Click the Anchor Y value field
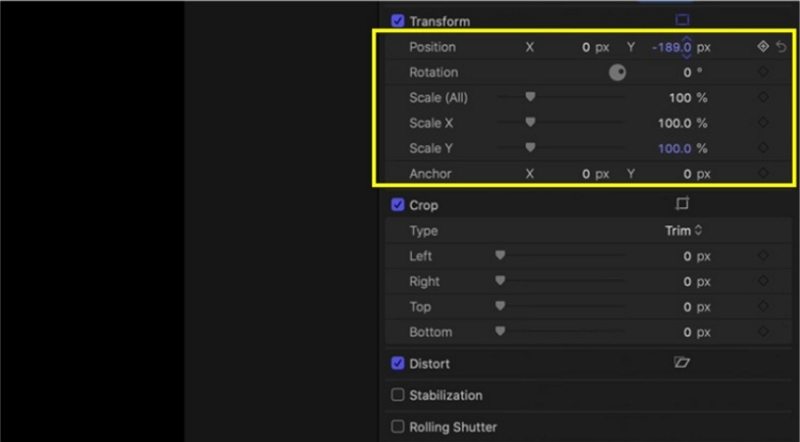Image resolution: width=800 pixels, height=442 pixels. point(697,174)
